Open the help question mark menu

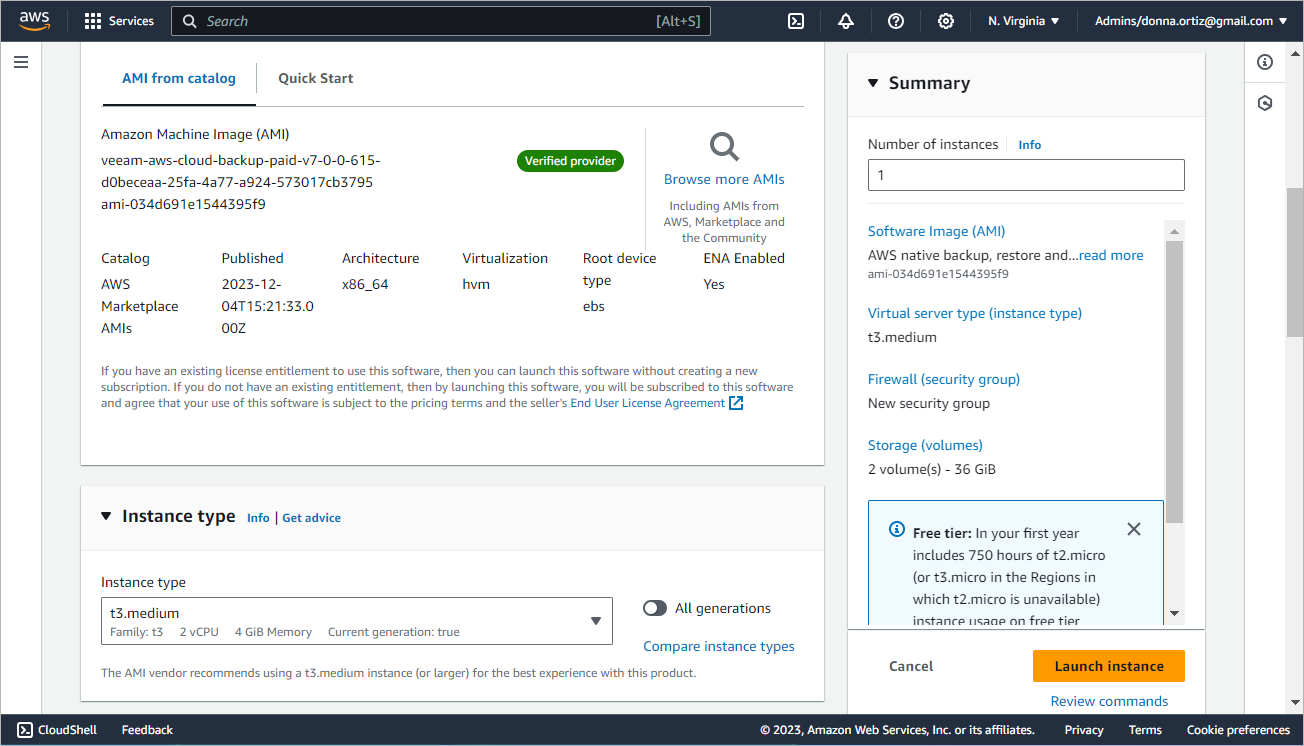coord(896,21)
